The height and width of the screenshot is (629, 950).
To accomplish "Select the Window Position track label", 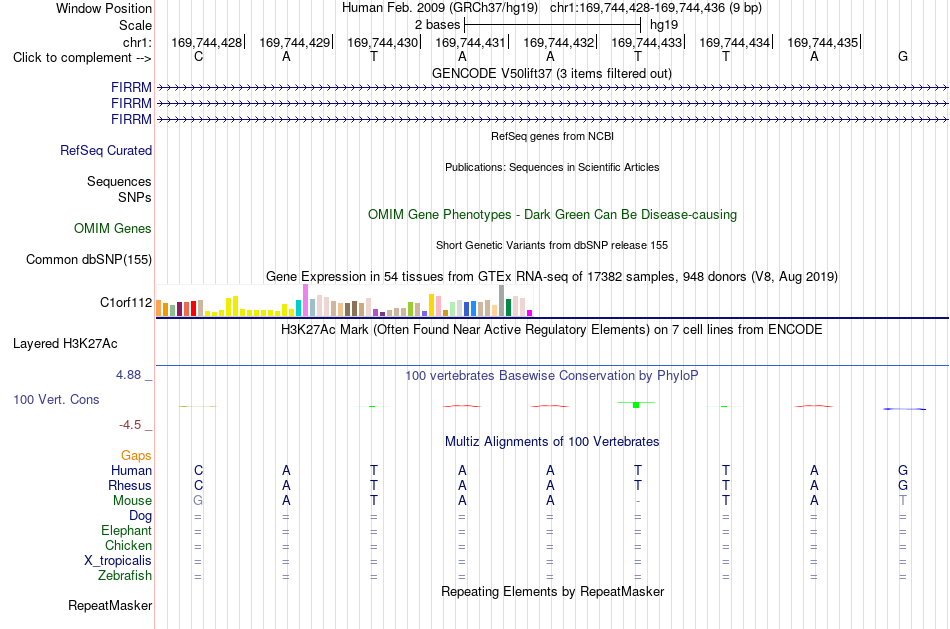I will pyautogui.click(x=104, y=8).
